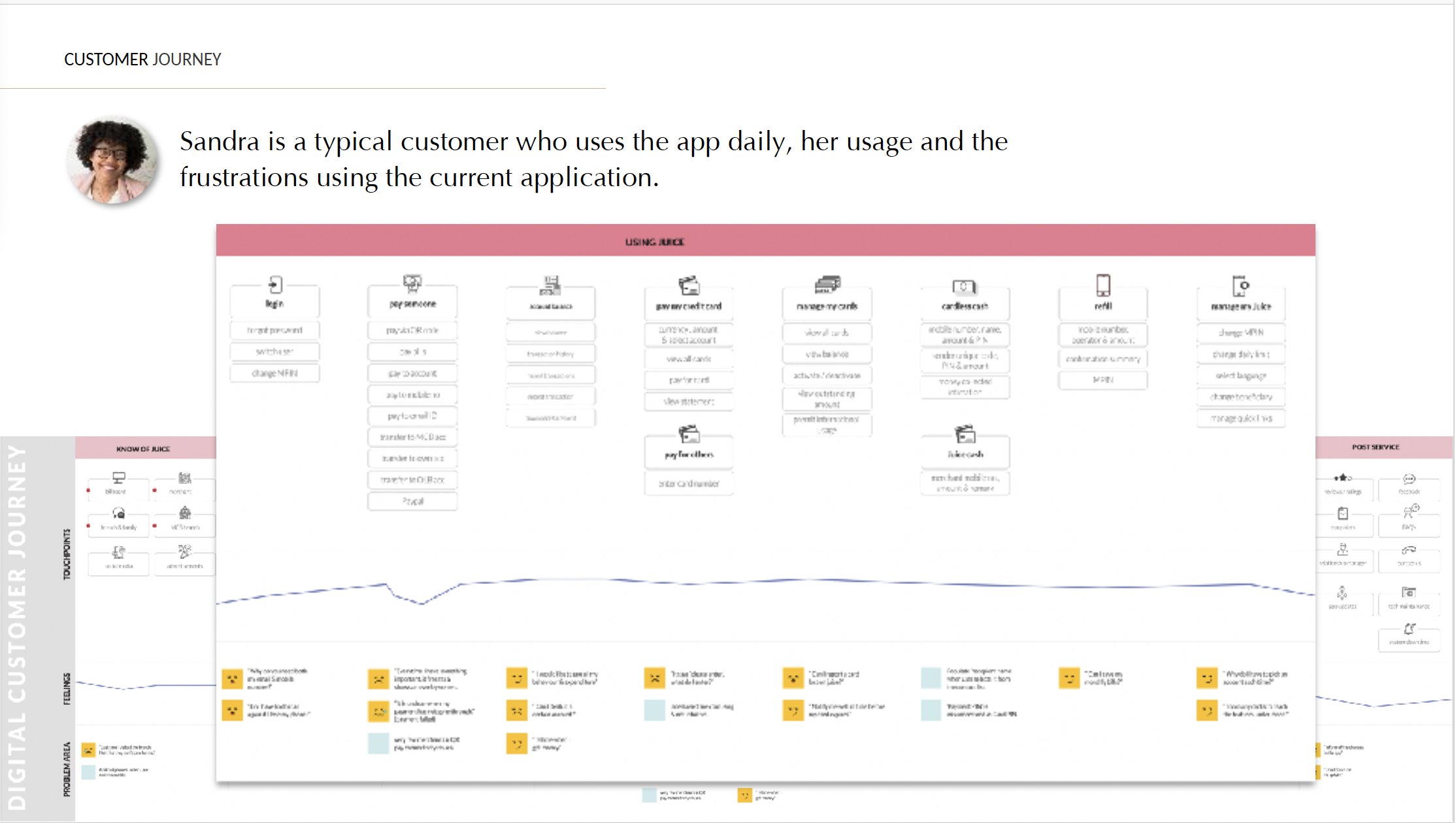
Task: Click Sandra's profile photo
Action: click(112, 161)
